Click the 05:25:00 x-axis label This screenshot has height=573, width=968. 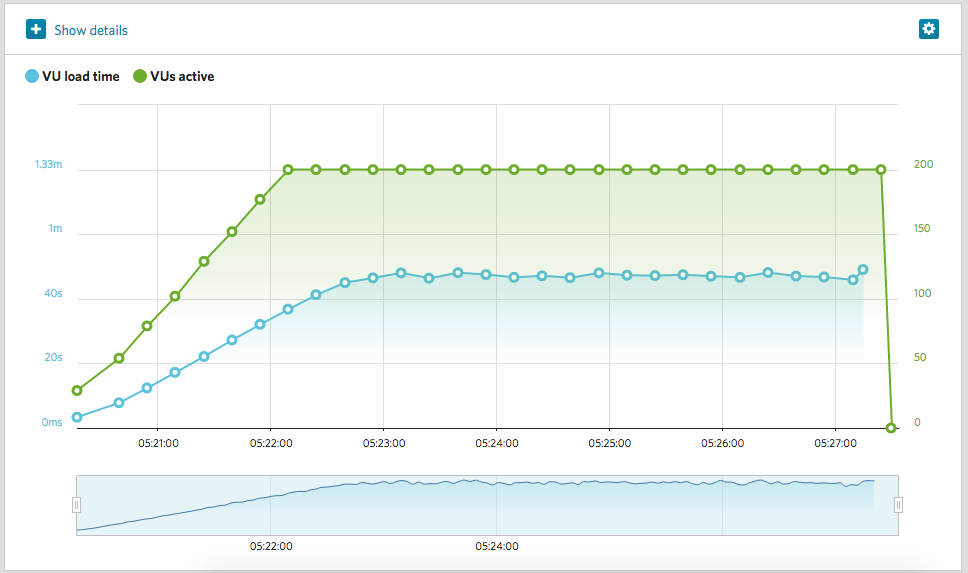click(x=609, y=443)
